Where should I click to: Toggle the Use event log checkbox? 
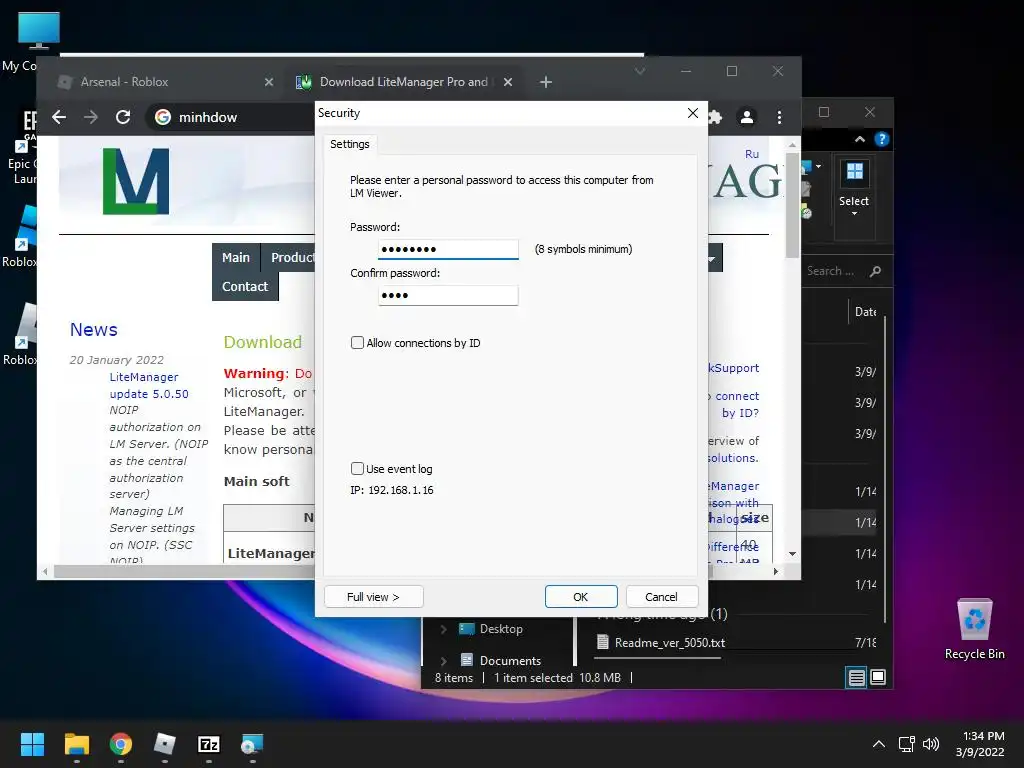[357, 469]
